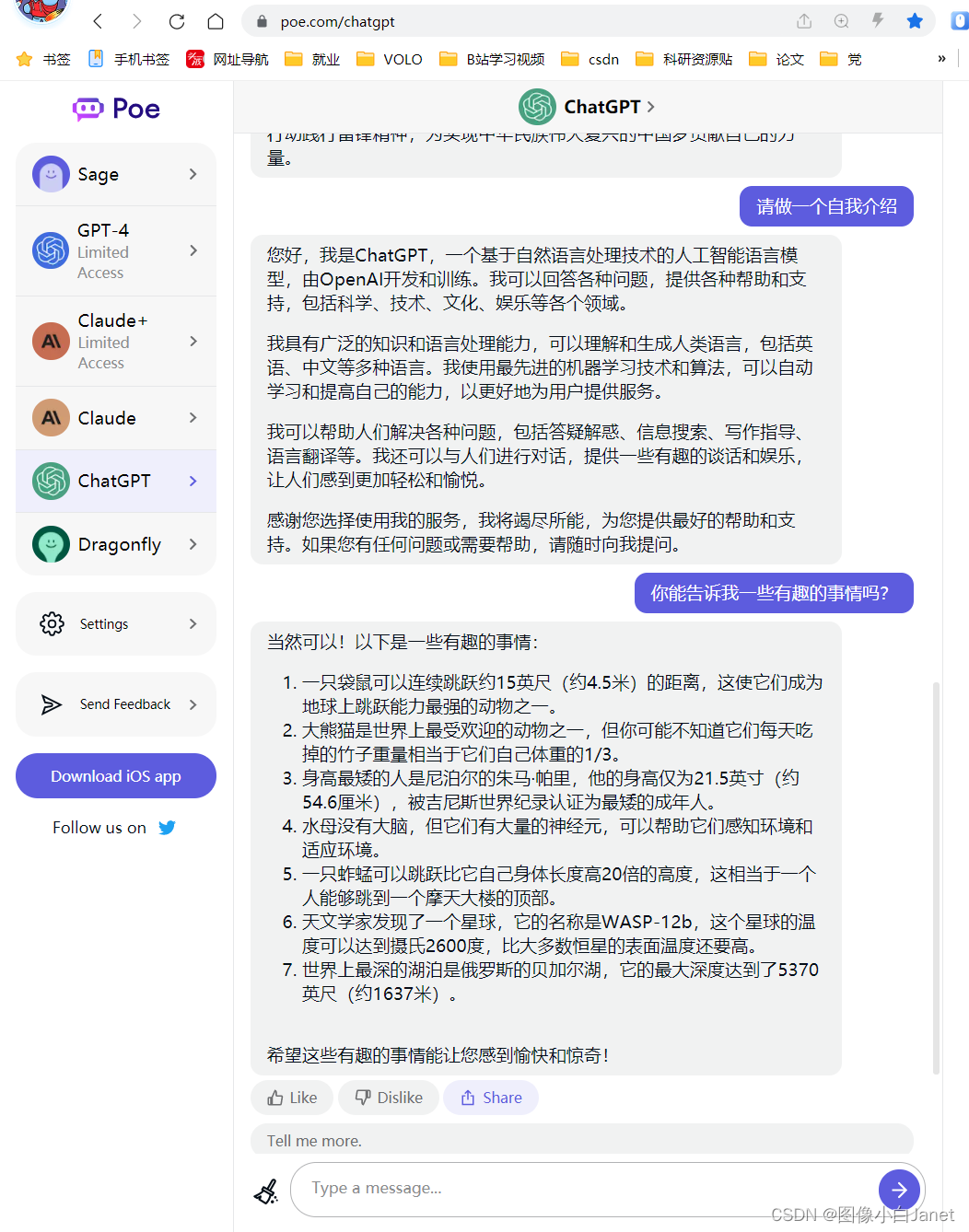The width and height of the screenshot is (969, 1232).
Task: Expand the Claude+ chevron arrow
Action: tap(193, 341)
